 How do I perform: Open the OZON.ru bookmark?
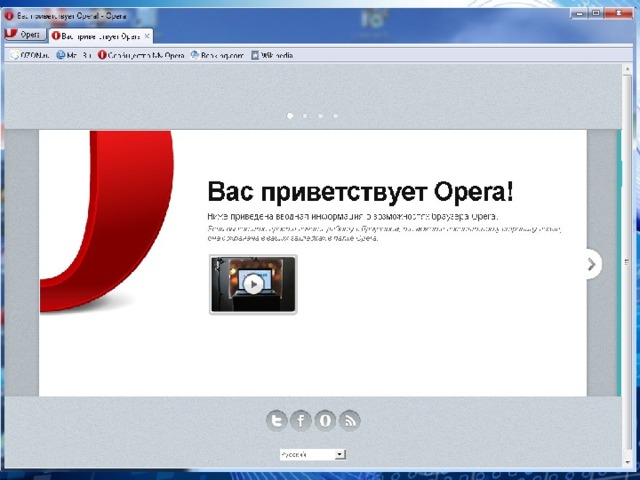(x=30, y=55)
